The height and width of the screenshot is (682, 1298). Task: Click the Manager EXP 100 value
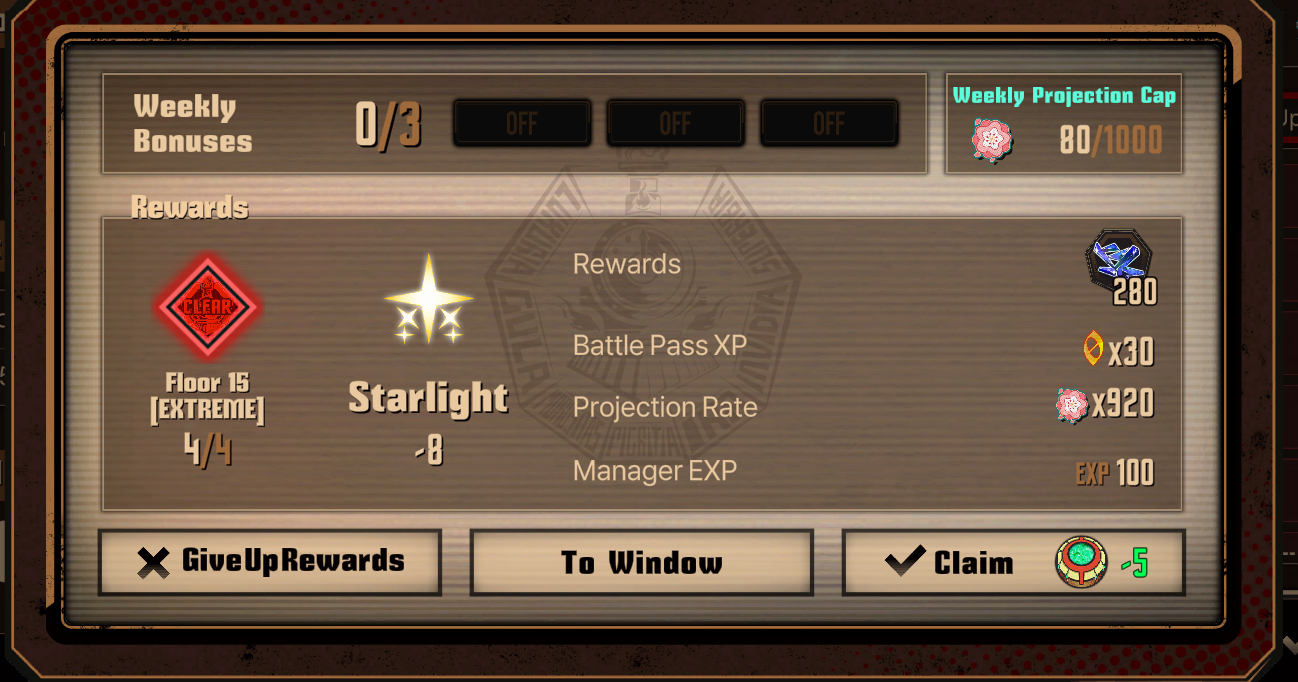1114,472
